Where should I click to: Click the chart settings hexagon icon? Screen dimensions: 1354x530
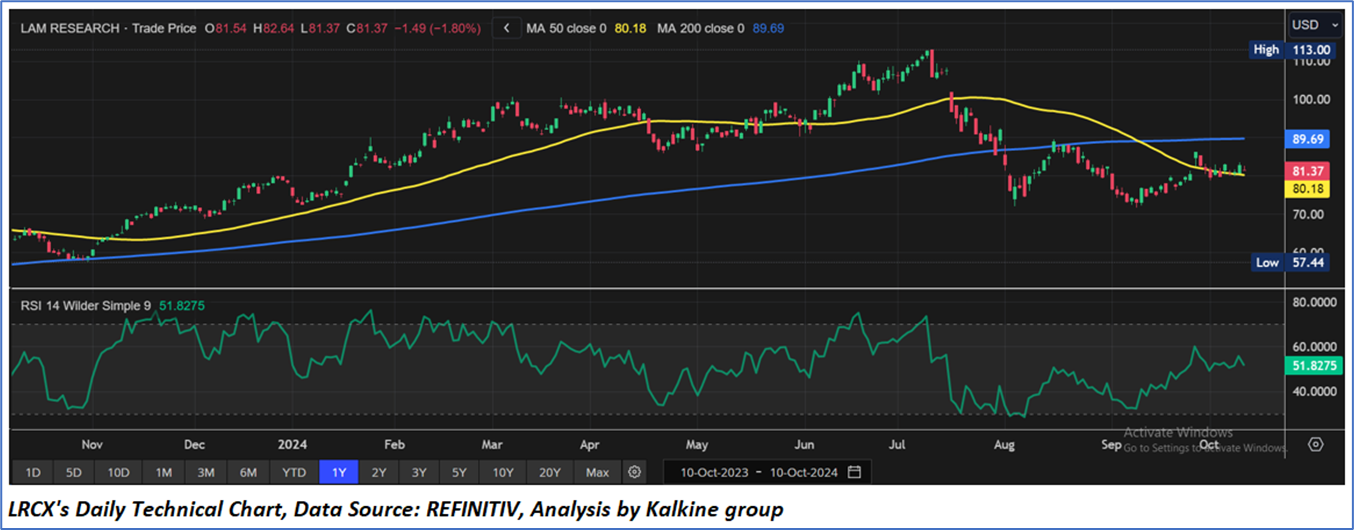[1316, 444]
